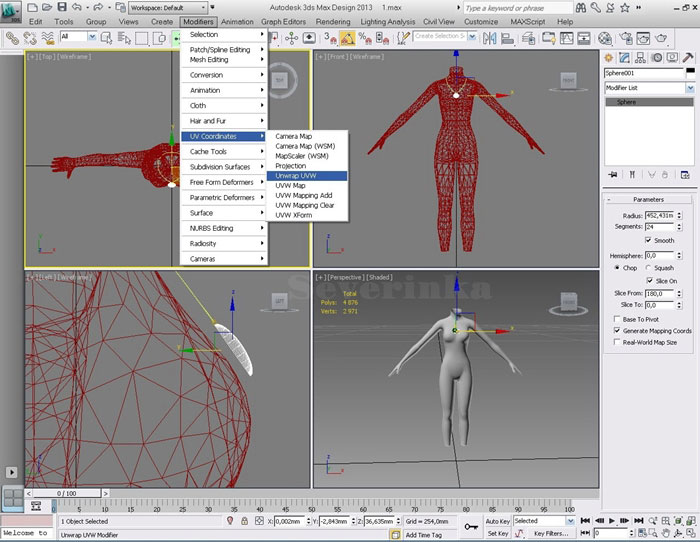Click the Select Object tool icon
Viewport: 700px width, 542px height.
[x=106, y=38]
